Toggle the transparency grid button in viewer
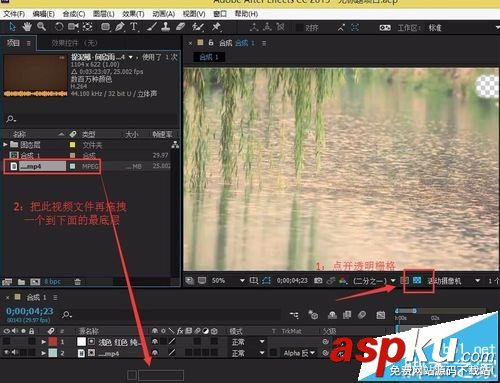The width and height of the screenshot is (500, 383). (417, 280)
